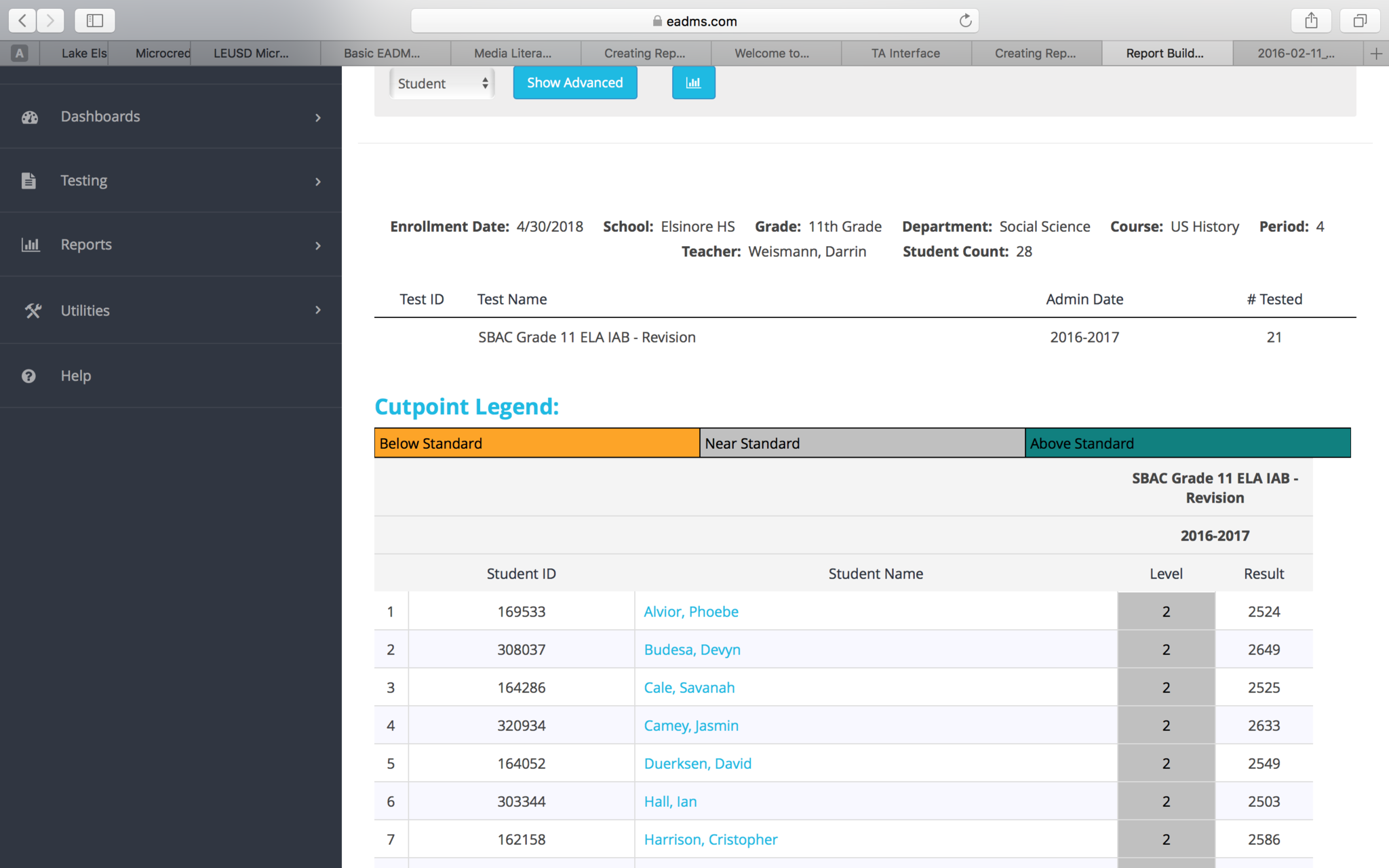Toggle the browser sidebar button
The image size is (1389, 868).
point(95,21)
